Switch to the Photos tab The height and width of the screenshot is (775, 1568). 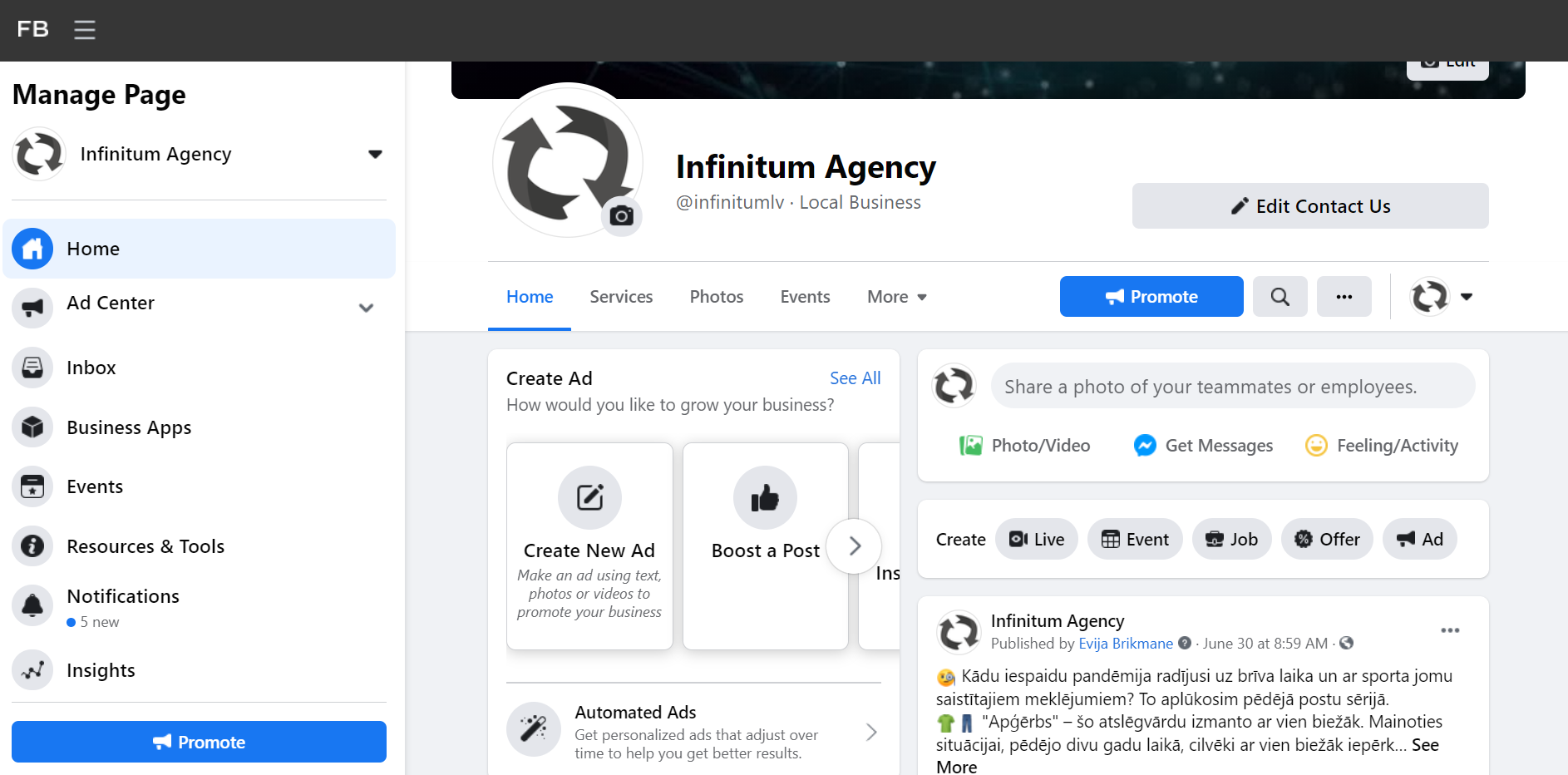717,297
